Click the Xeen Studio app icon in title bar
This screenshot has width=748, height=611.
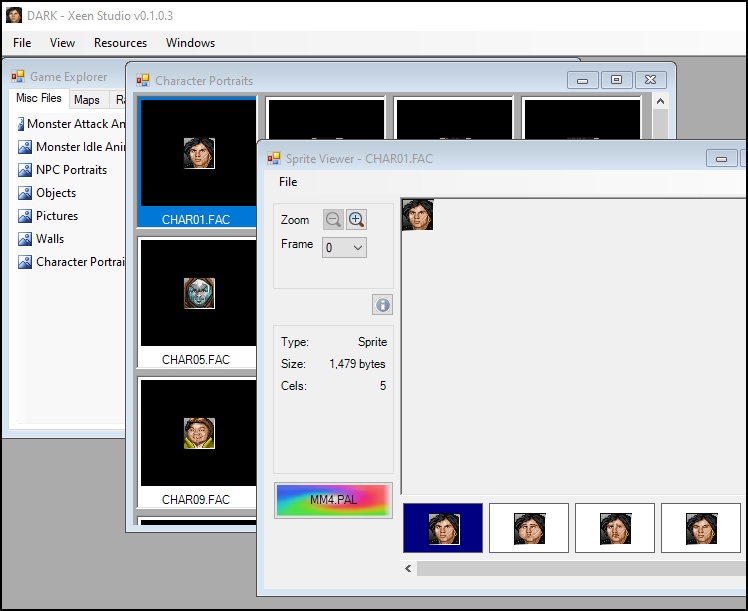click(14, 15)
